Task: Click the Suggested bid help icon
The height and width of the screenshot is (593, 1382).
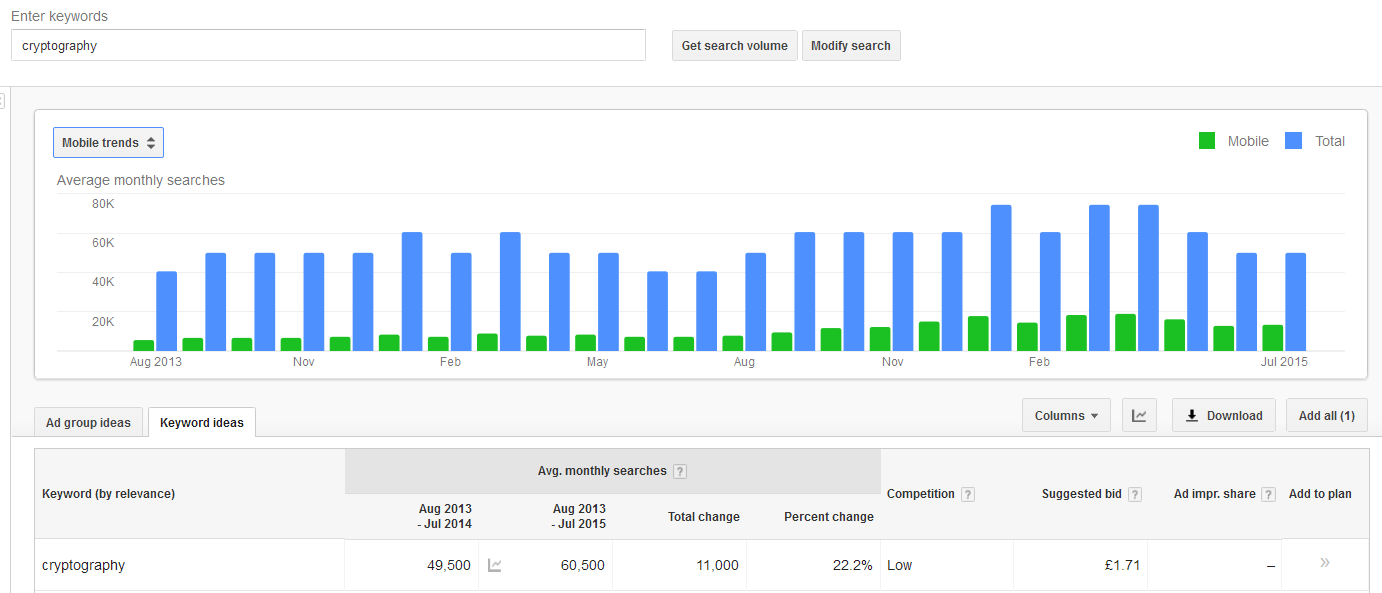Action: coord(1135,494)
